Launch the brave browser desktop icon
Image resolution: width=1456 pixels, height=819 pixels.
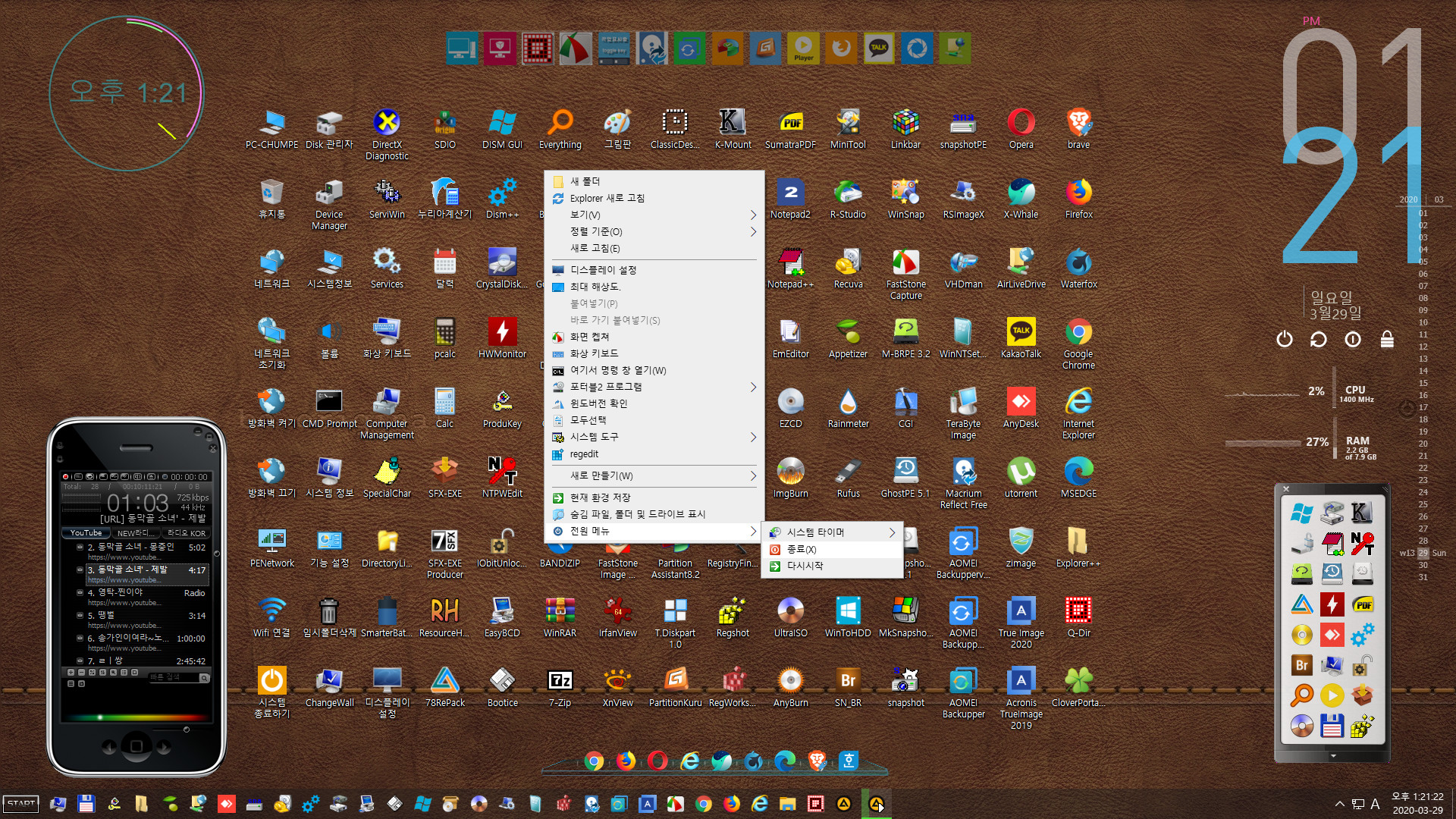pyautogui.click(x=1078, y=129)
